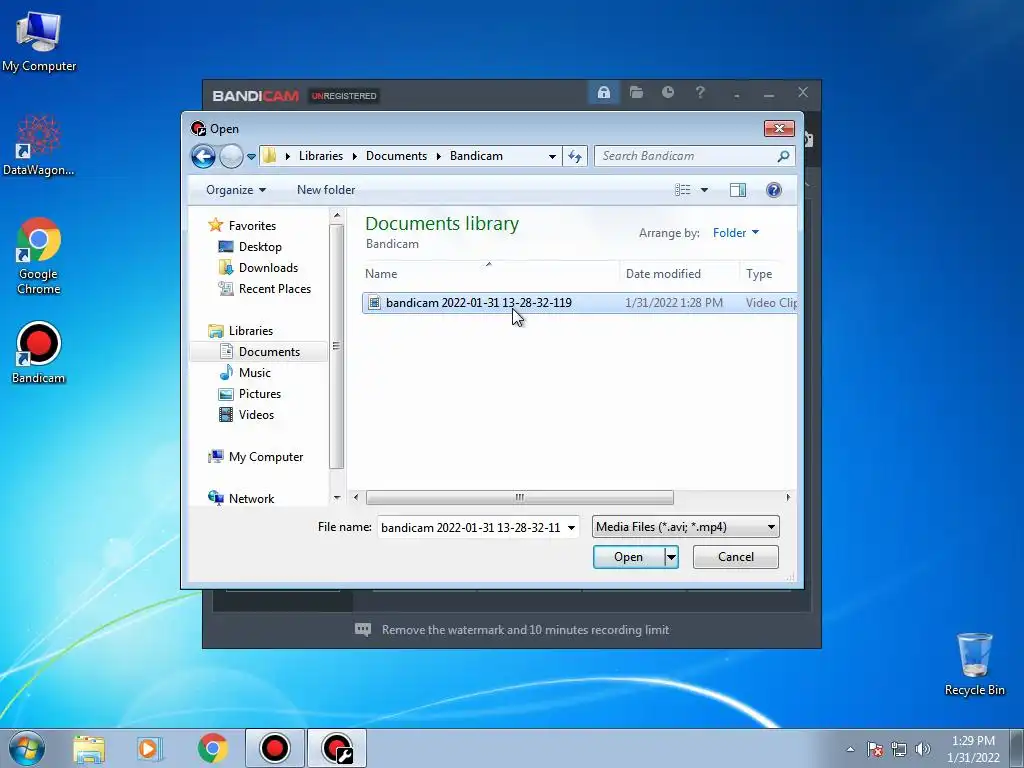This screenshot has width=1024, height=768.
Task: Click the blue Get help icon
Action: click(774, 190)
